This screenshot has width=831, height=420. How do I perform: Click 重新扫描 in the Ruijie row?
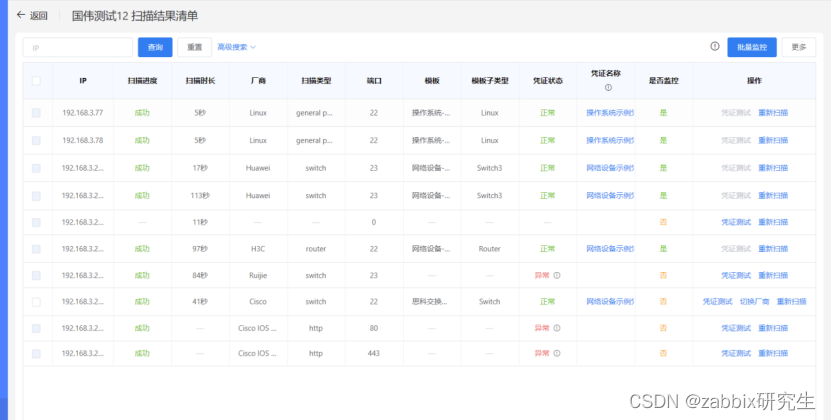[773, 275]
